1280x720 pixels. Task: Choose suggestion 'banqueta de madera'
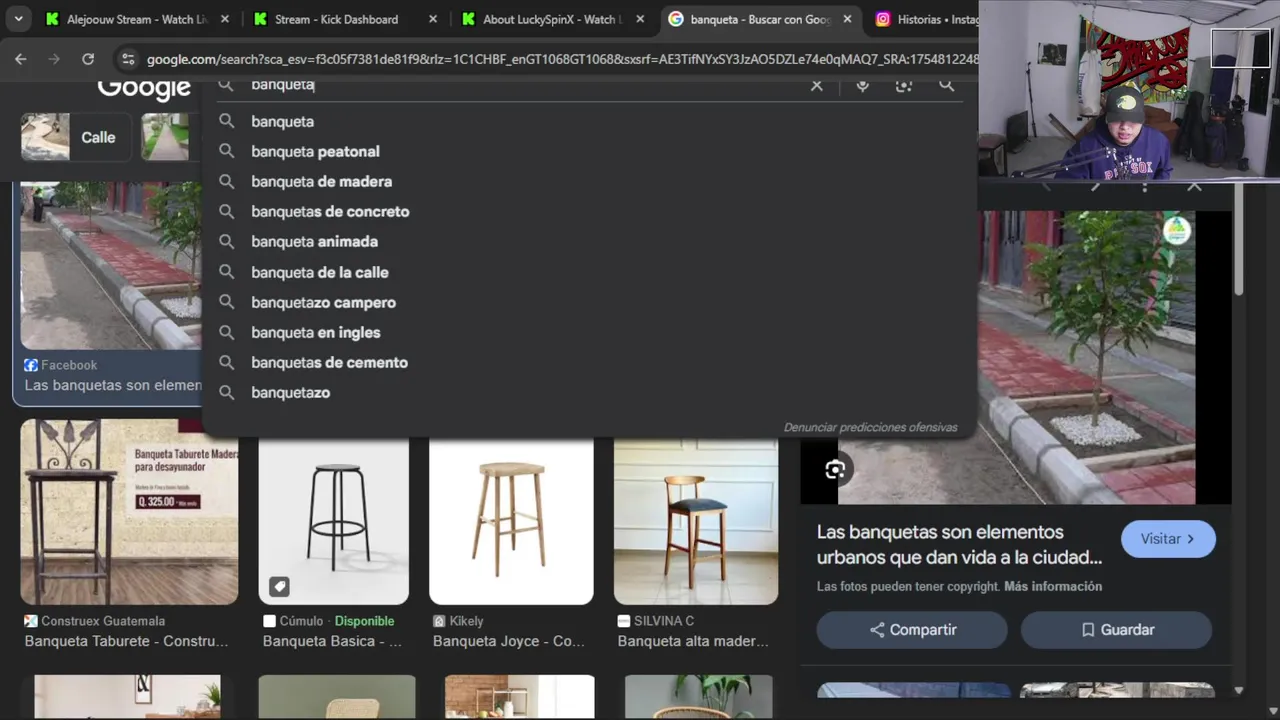pyautogui.click(x=589, y=181)
